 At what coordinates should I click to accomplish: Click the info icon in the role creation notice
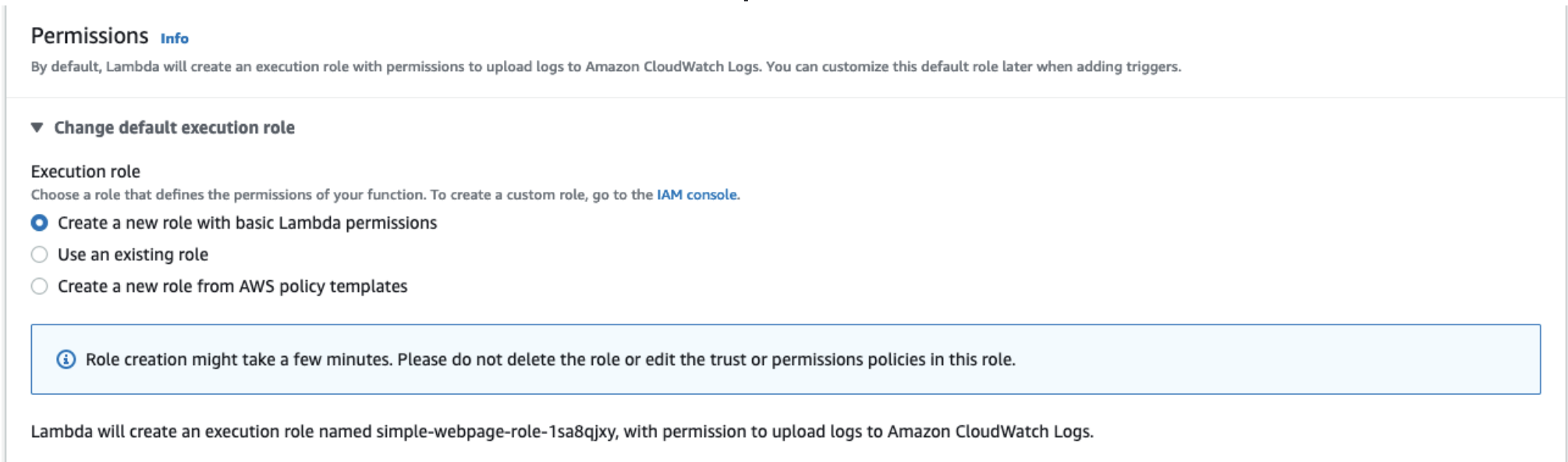[66, 360]
